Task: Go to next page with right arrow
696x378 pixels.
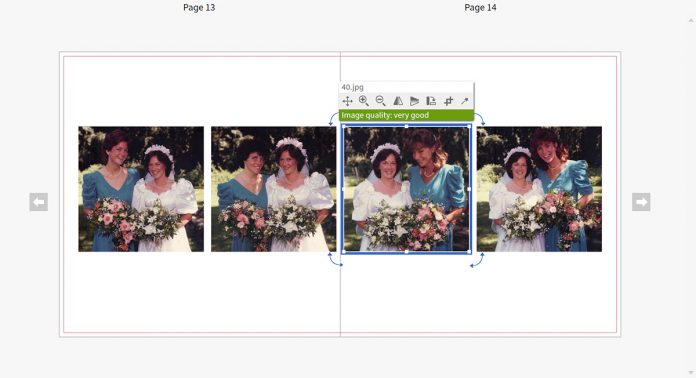Action: pyautogui.click(x=641, y=202)
